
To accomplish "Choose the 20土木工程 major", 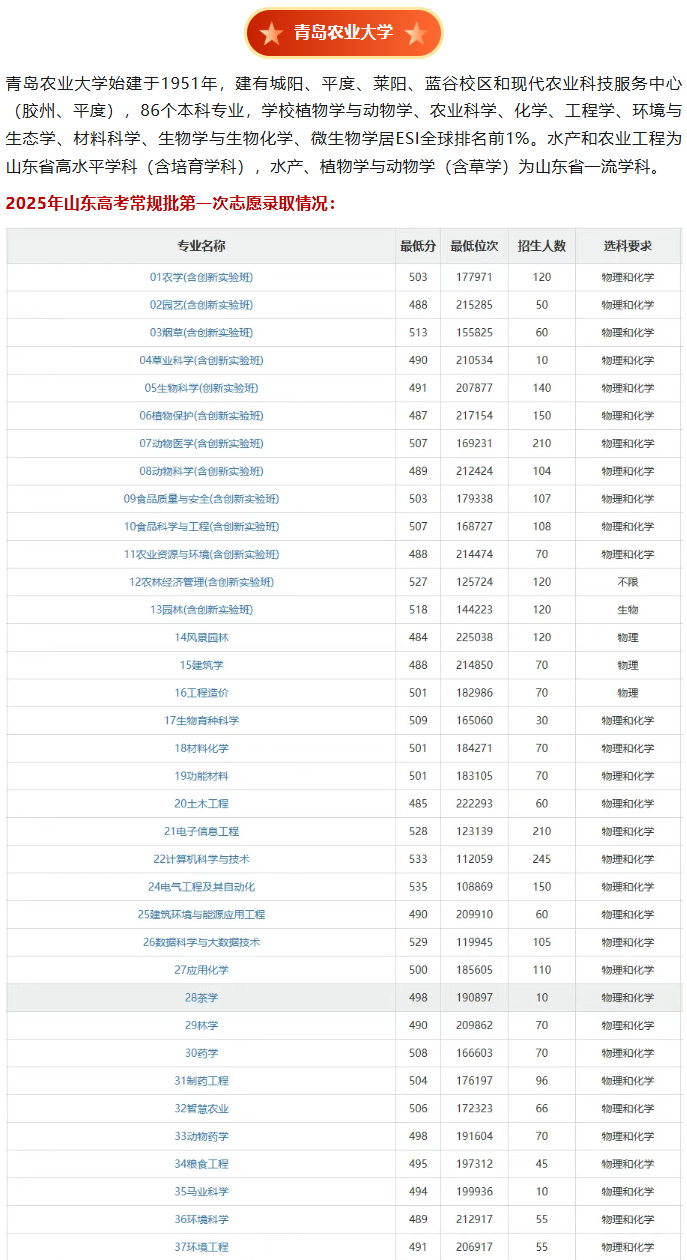I will 201,803.
